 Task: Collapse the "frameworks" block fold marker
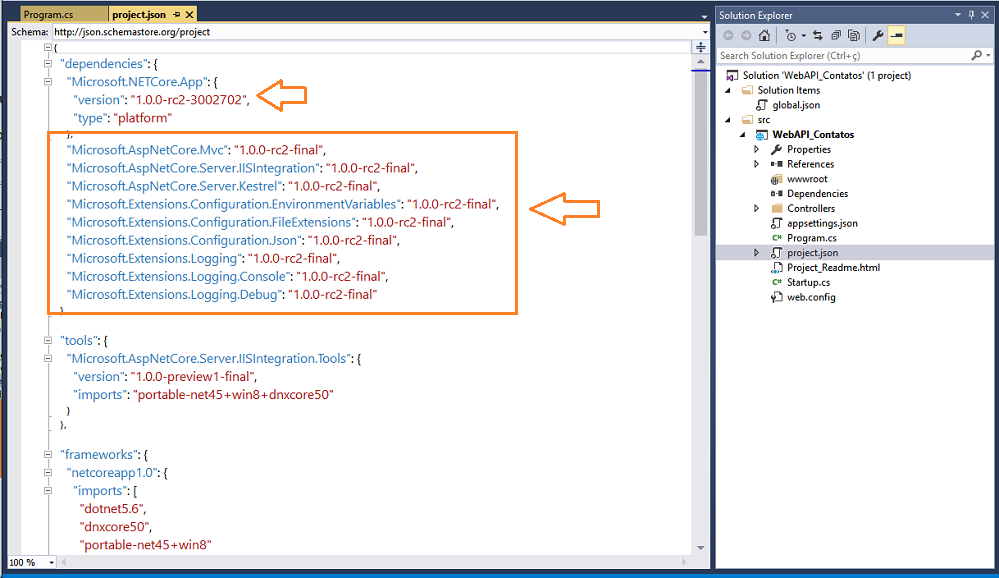[48, 454]
